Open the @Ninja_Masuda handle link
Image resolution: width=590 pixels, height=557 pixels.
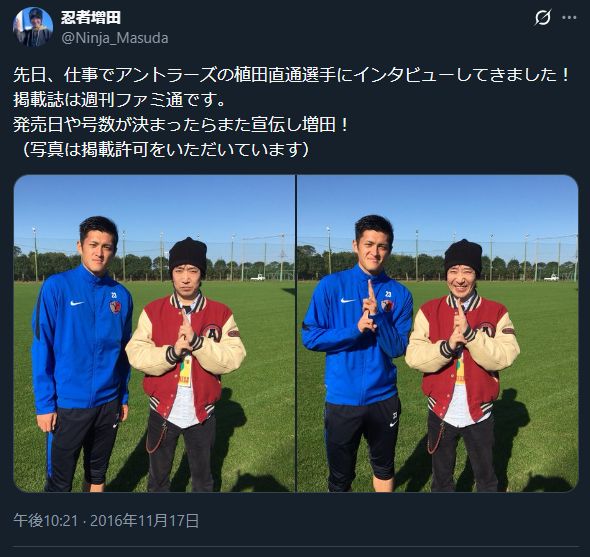pyautogui.click(x=115, y=38)
